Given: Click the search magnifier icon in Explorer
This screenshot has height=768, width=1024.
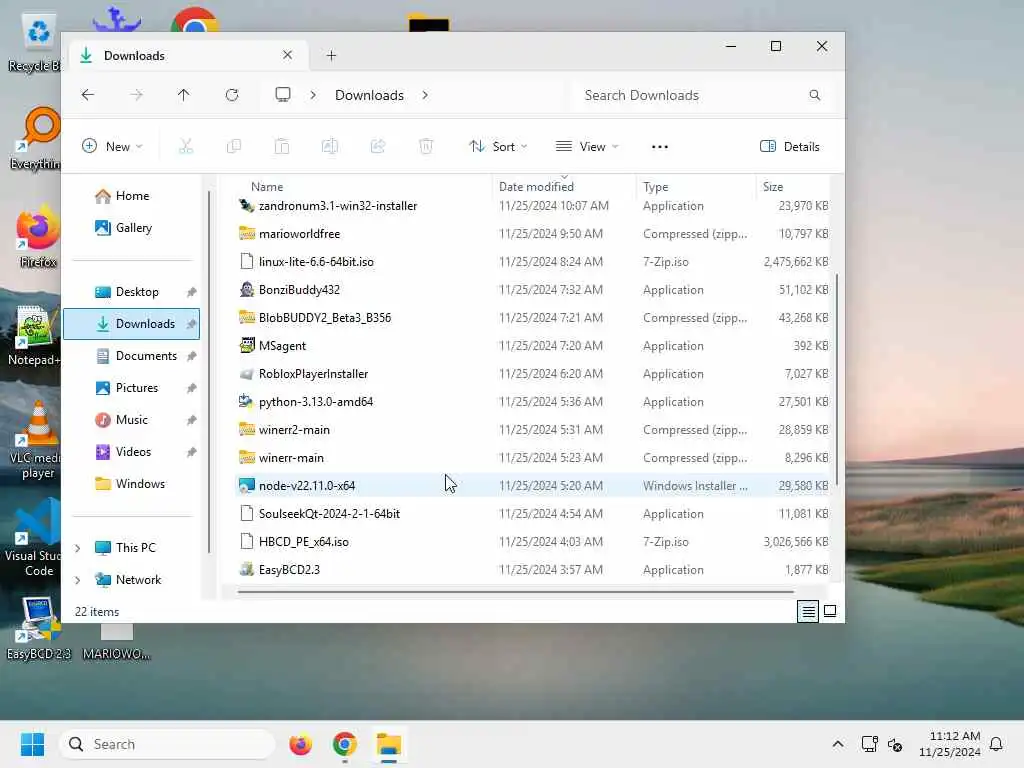Looking at the screenshot, I should [x=814, y=95].
